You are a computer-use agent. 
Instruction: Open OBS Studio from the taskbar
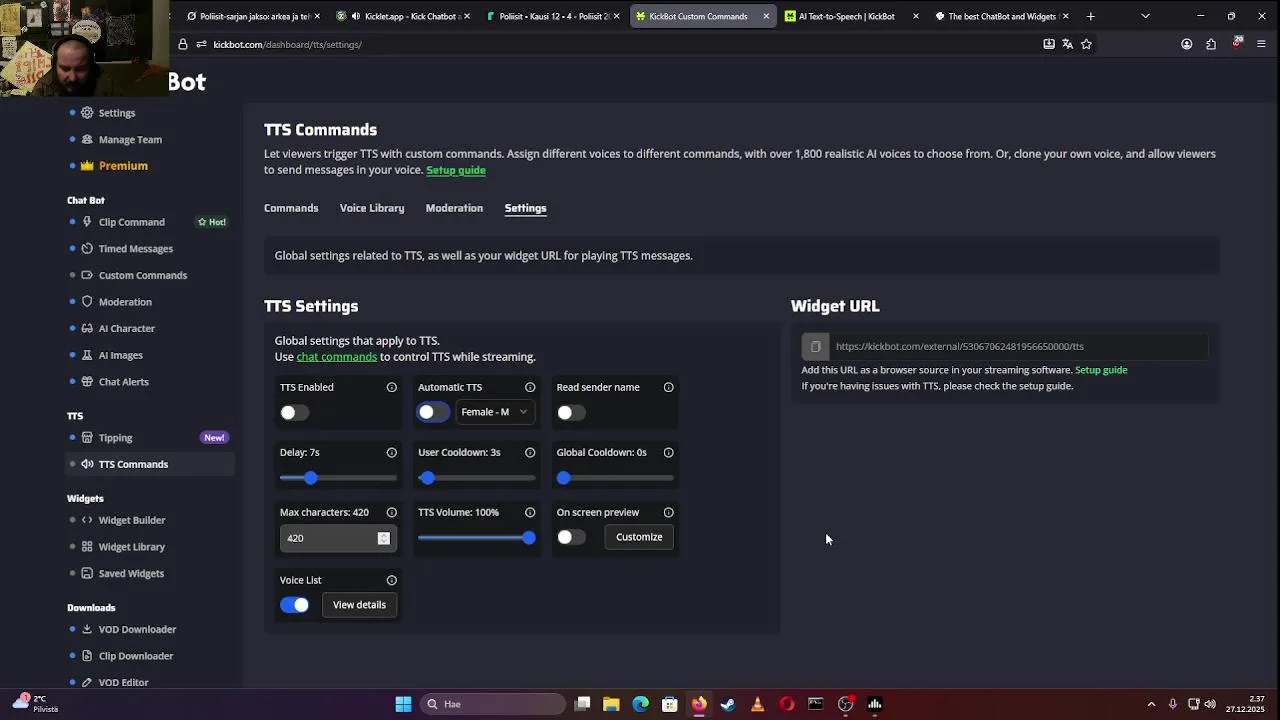845,704
